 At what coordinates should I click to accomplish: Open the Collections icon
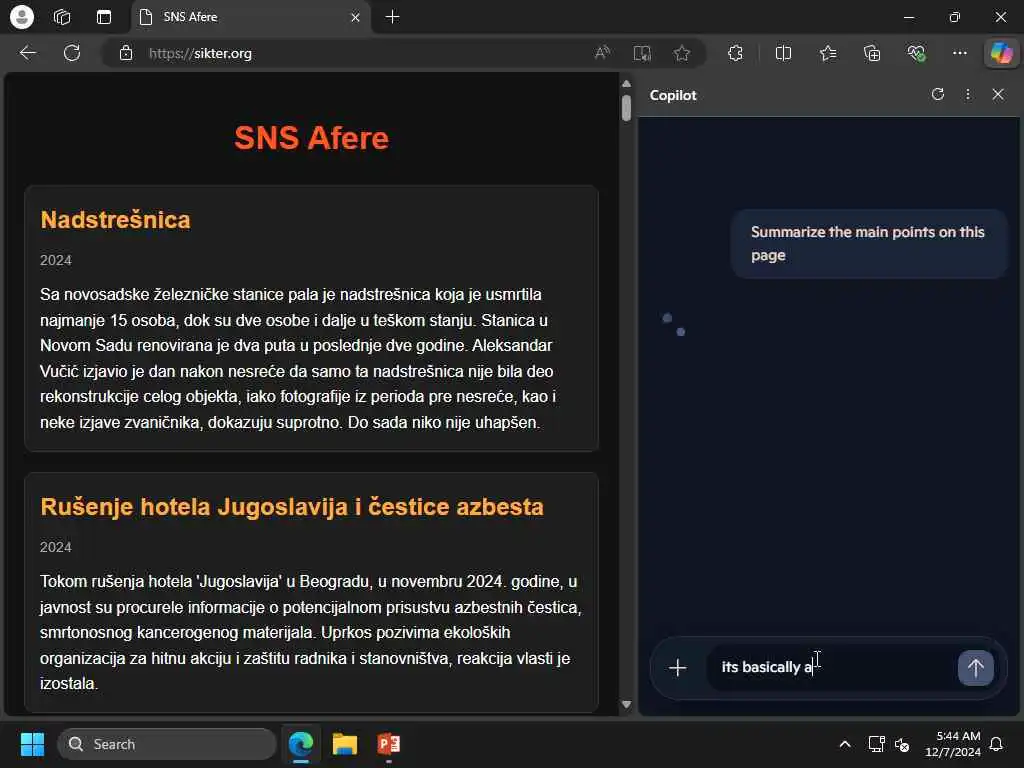click(x=872, y=53)
